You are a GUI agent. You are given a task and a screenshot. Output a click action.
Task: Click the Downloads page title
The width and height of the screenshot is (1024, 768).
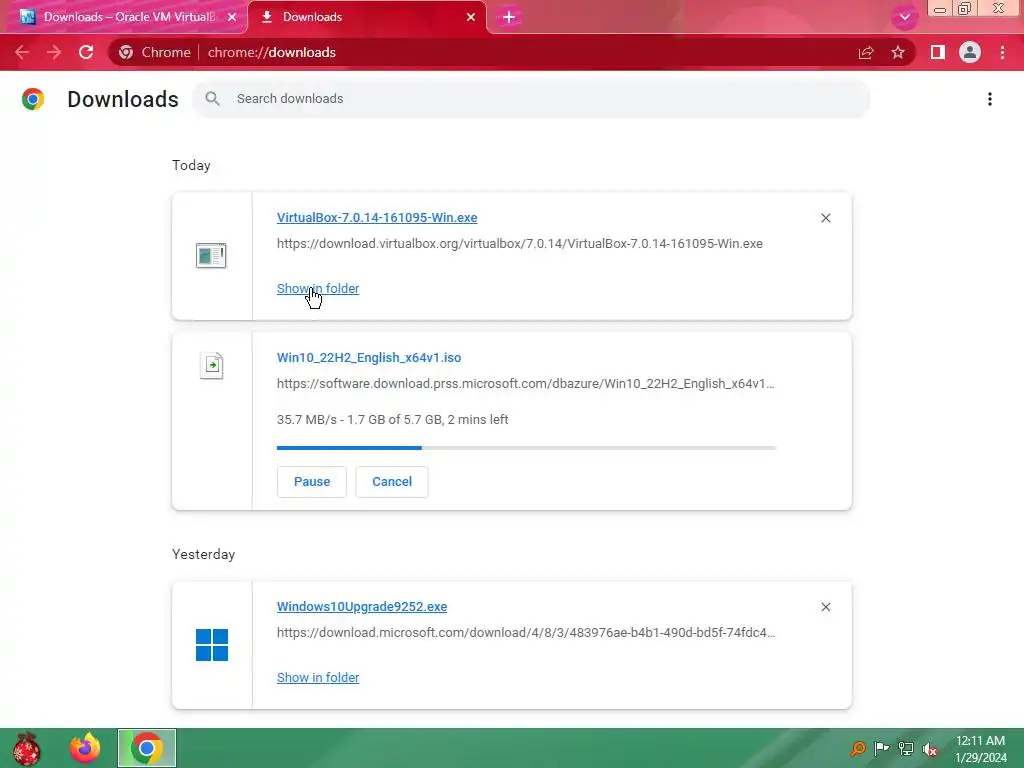(123, 99)
